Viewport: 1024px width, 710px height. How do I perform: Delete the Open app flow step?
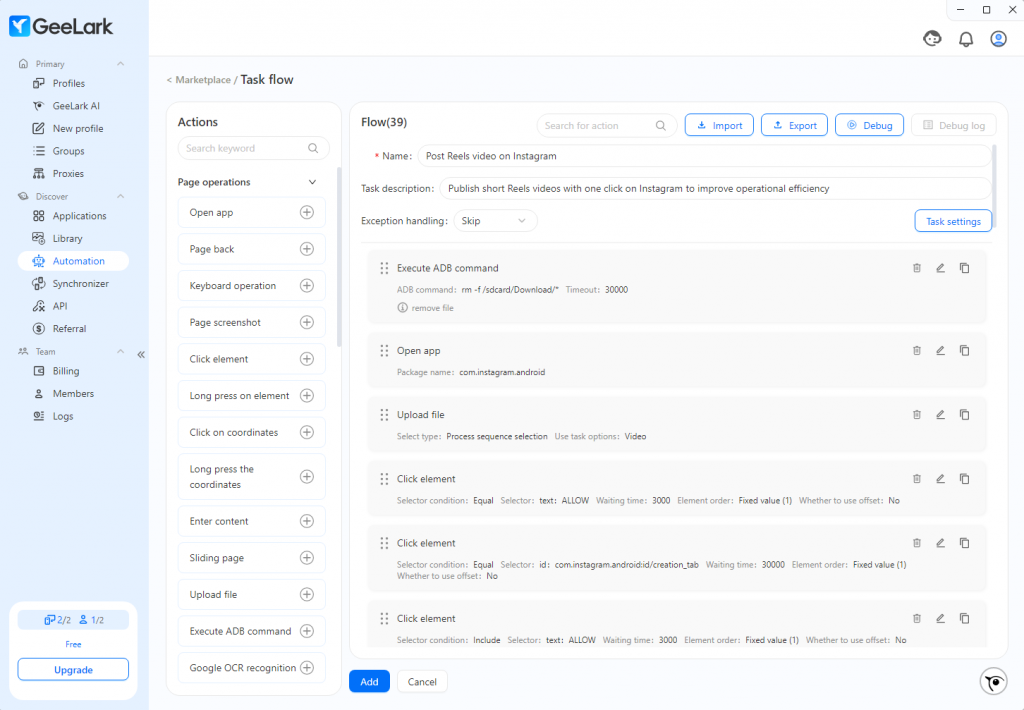click(x=917, y=350)
